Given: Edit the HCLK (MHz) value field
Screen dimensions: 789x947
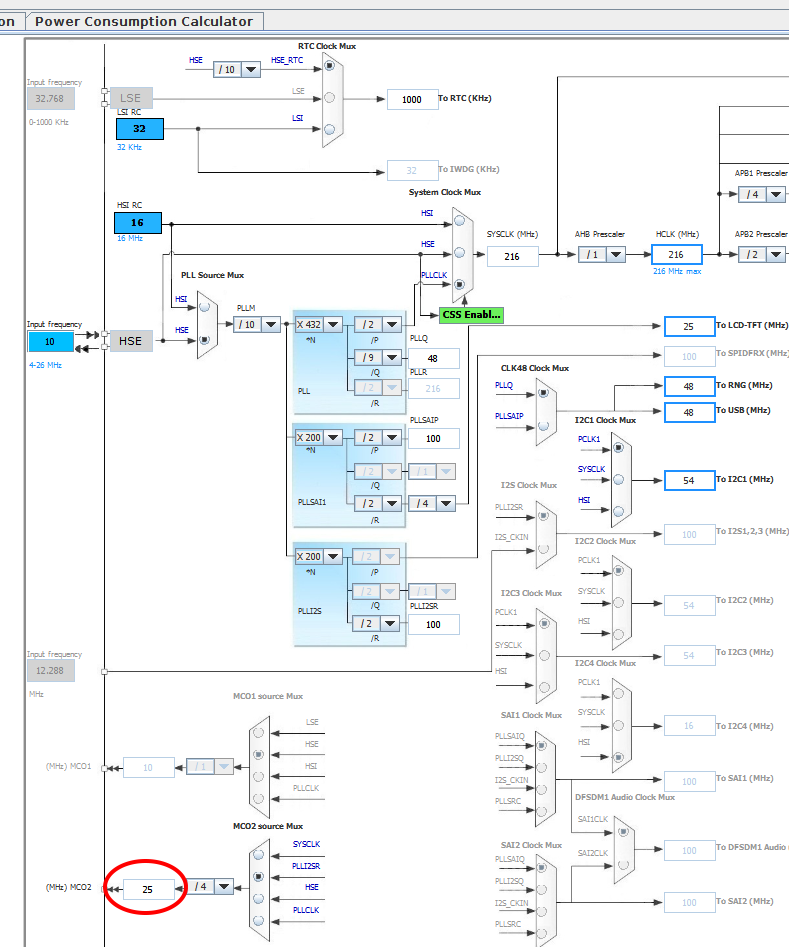Looking at the screenshot, I should [x=677, y=255].
